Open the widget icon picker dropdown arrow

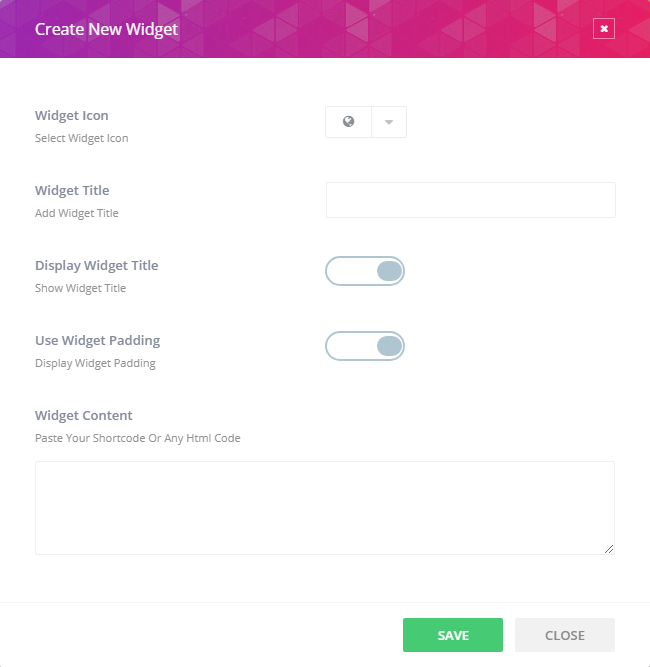389,122
